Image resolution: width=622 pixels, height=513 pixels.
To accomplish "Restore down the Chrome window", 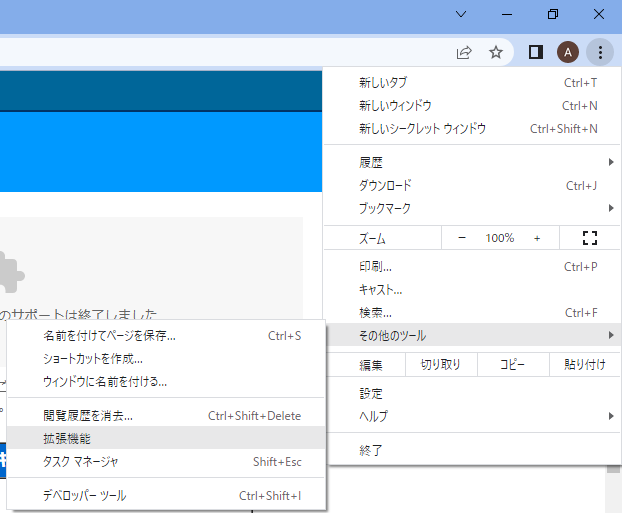I will click(553, 15).
